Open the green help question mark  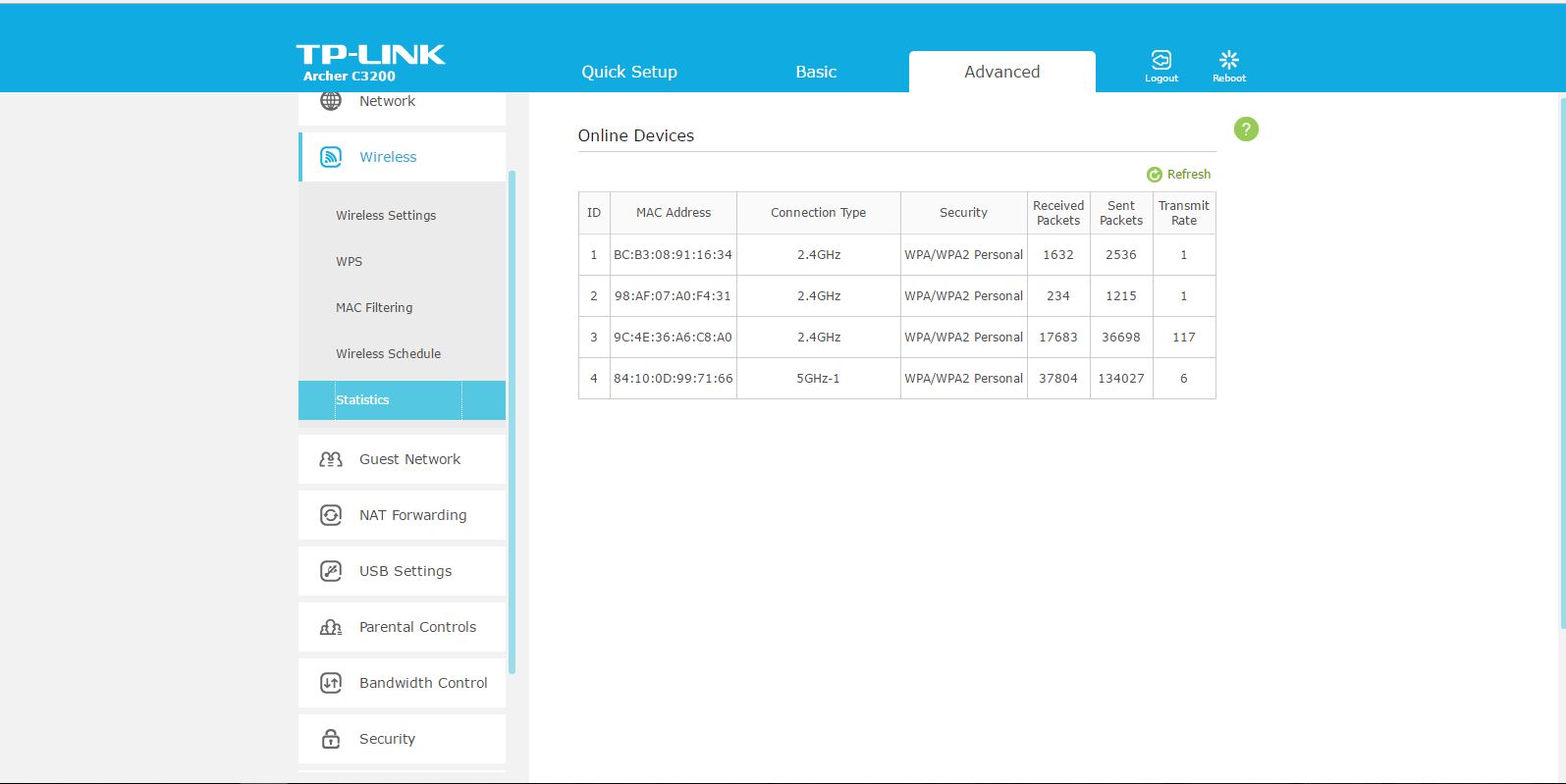1246,130
